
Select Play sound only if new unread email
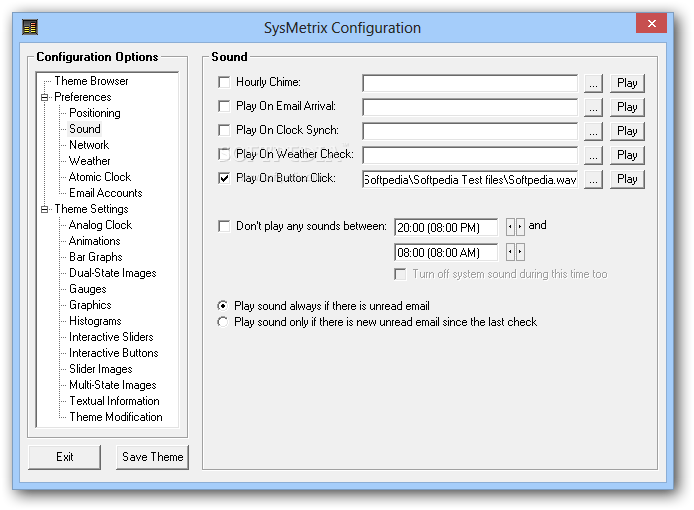click(223, 322)
